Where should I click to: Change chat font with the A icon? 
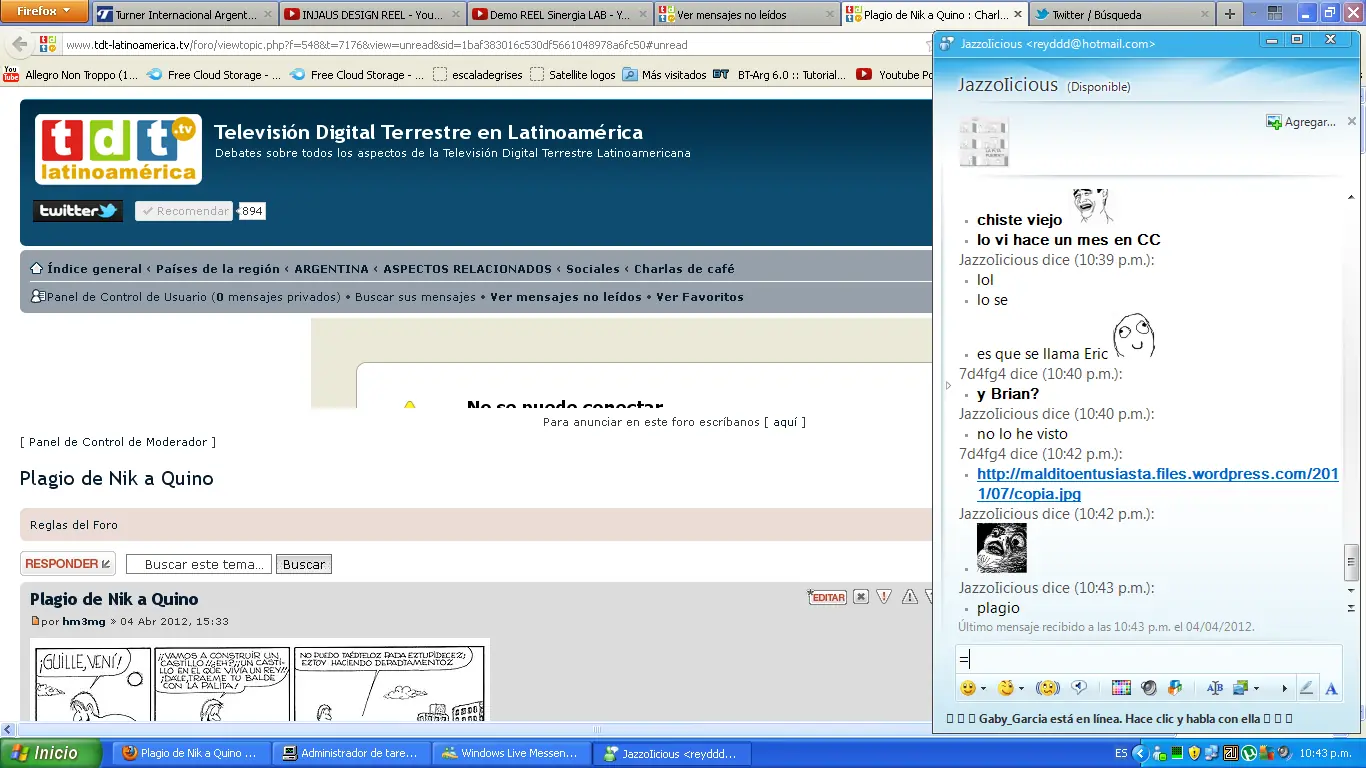1331,688
